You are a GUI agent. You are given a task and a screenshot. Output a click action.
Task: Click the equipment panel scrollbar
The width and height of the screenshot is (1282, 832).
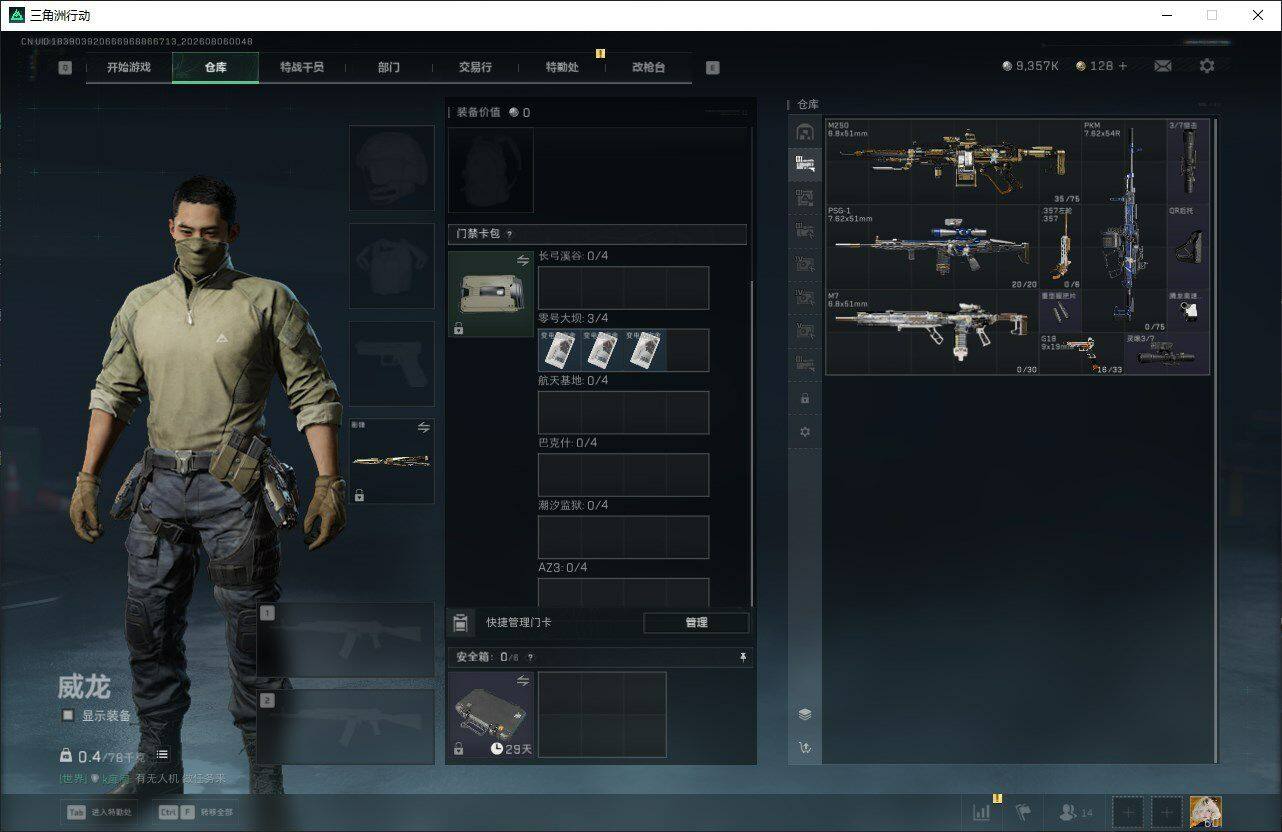751,443
